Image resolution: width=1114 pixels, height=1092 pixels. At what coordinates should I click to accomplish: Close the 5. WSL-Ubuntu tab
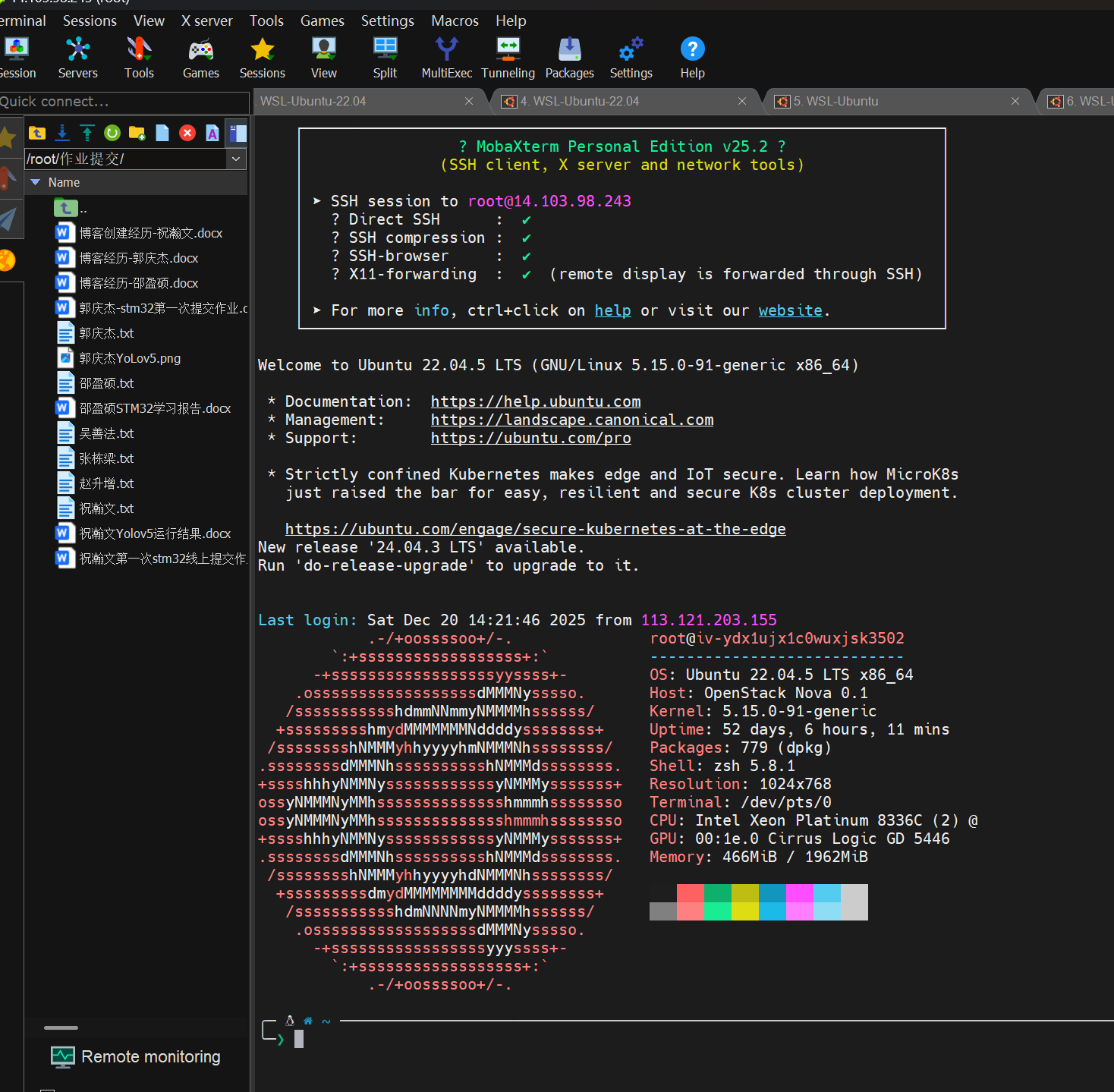(1015, 101)
